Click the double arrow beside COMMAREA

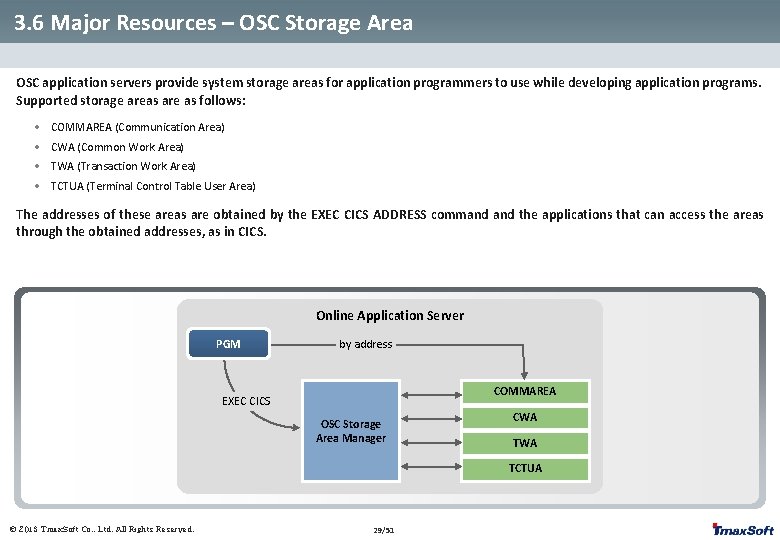pos(431,395)
